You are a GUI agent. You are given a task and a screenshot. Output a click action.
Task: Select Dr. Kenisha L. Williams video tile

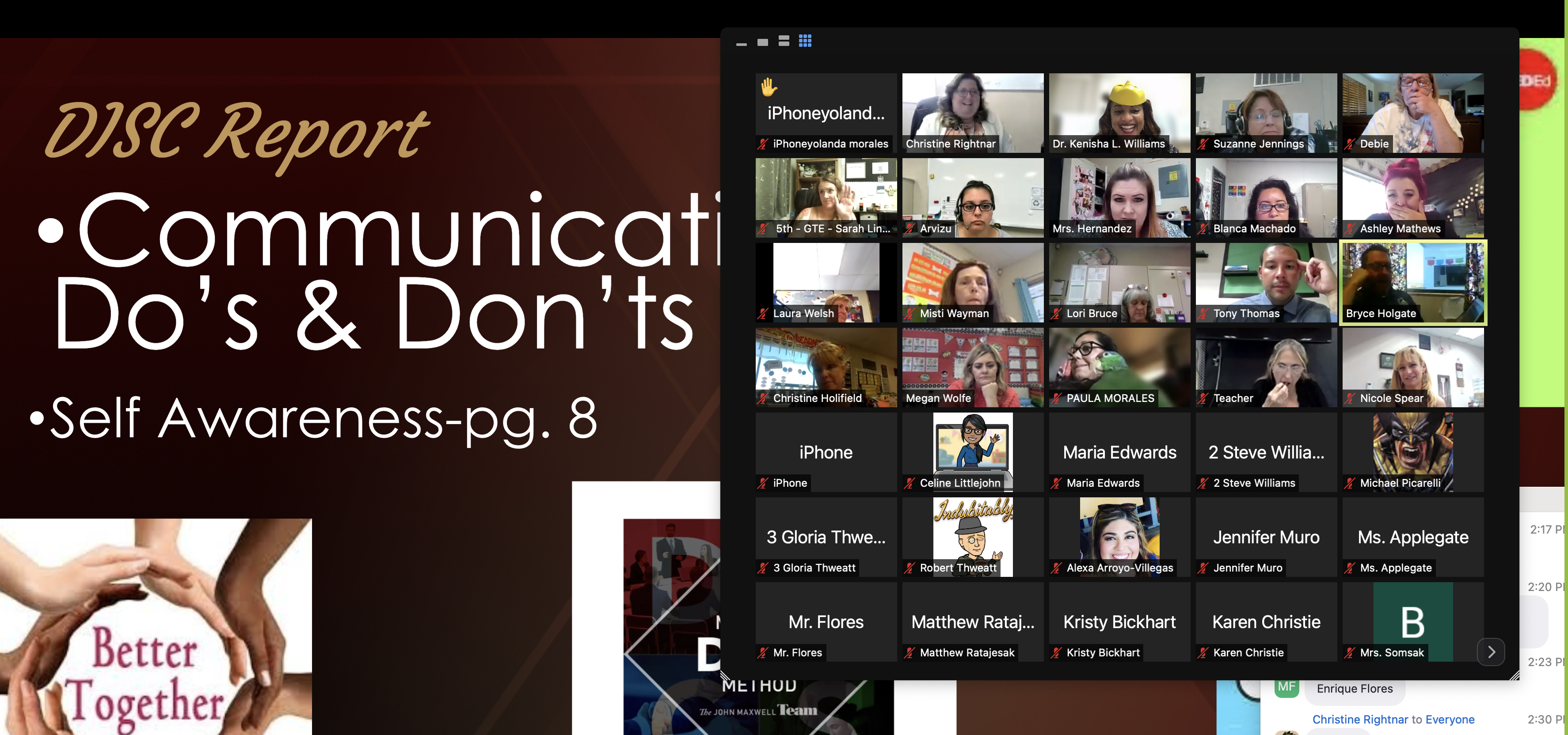coord(1119,113)
